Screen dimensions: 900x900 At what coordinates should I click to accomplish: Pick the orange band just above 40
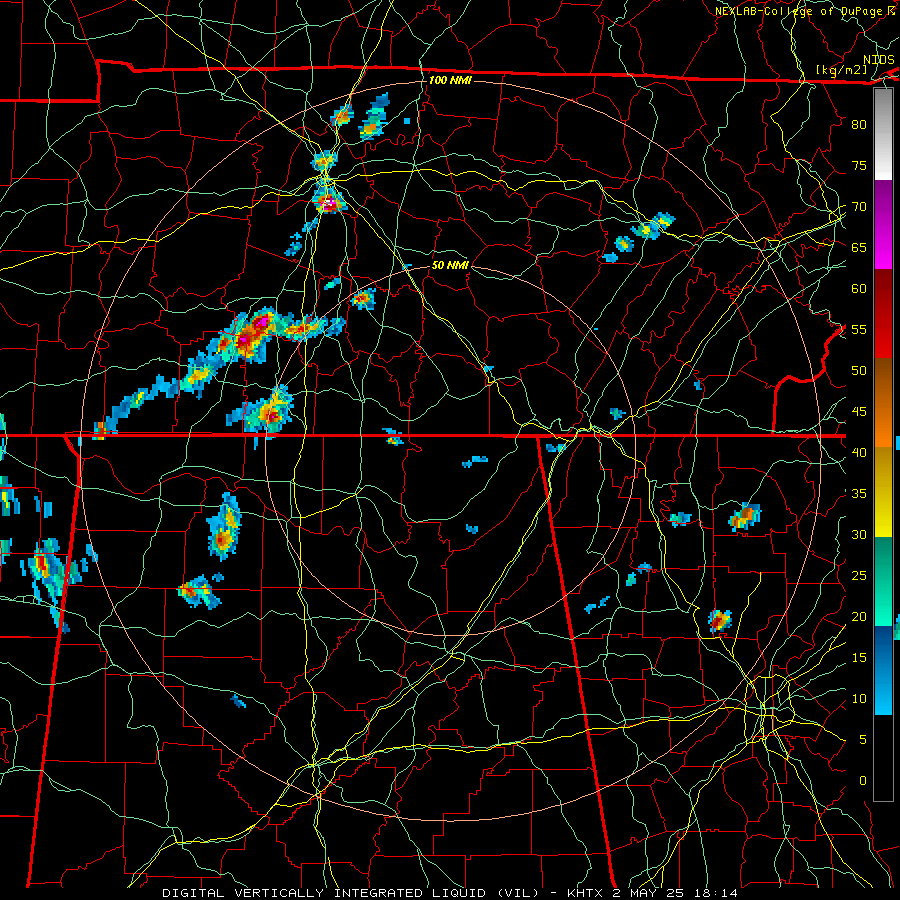(x=883, y=425)
